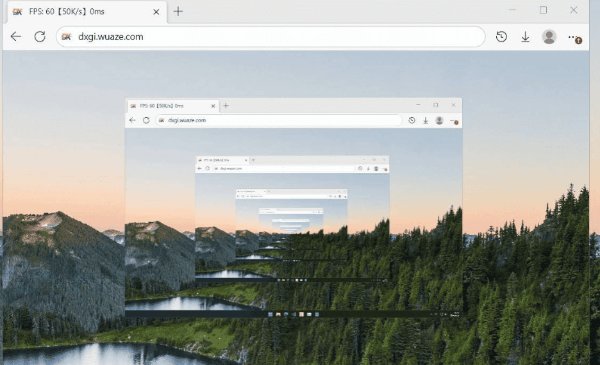
Task: Reload the dxgi.wuaze.com page
Action: click(x=40, y=37)
